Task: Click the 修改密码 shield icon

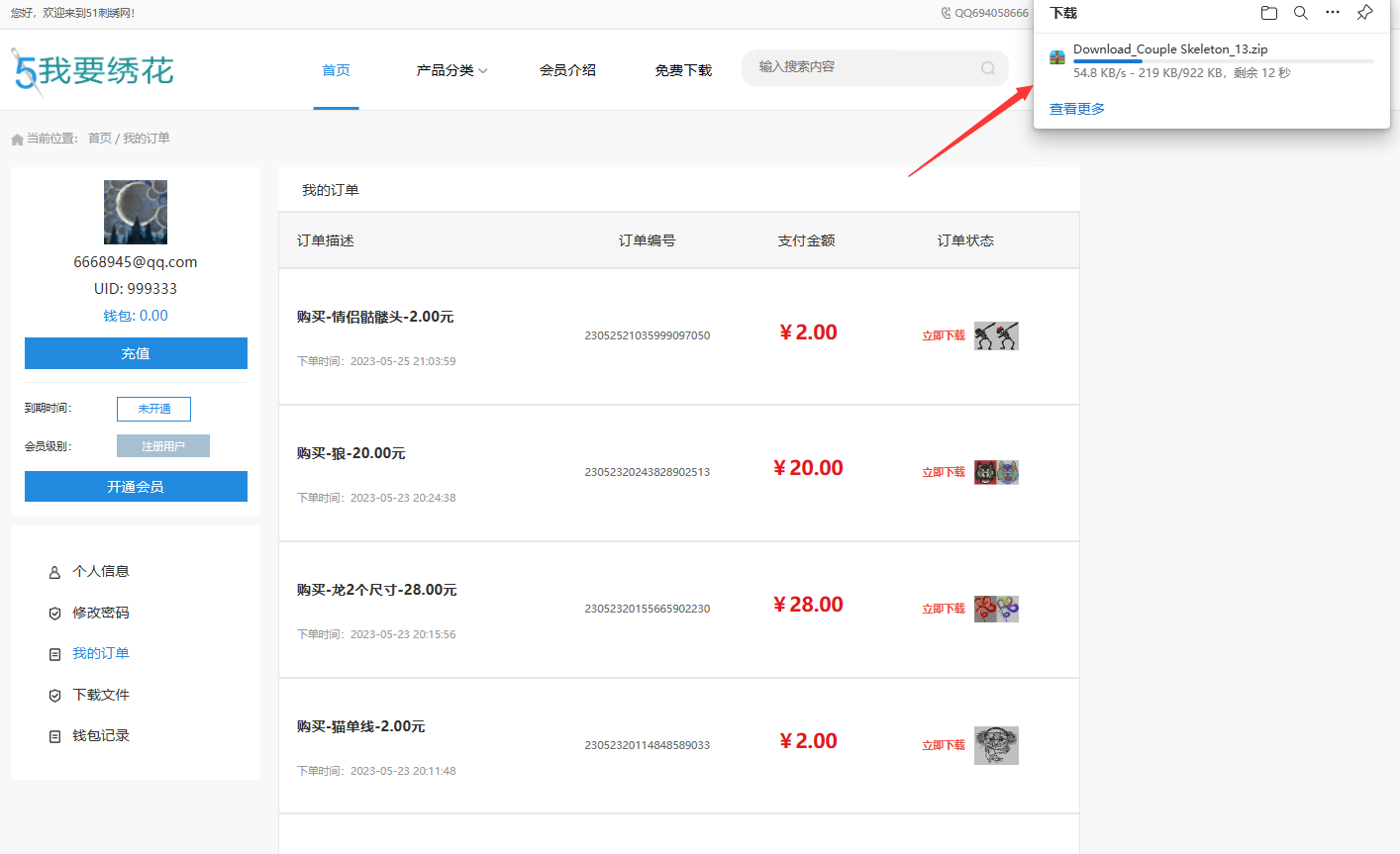Action: point(54,614)
